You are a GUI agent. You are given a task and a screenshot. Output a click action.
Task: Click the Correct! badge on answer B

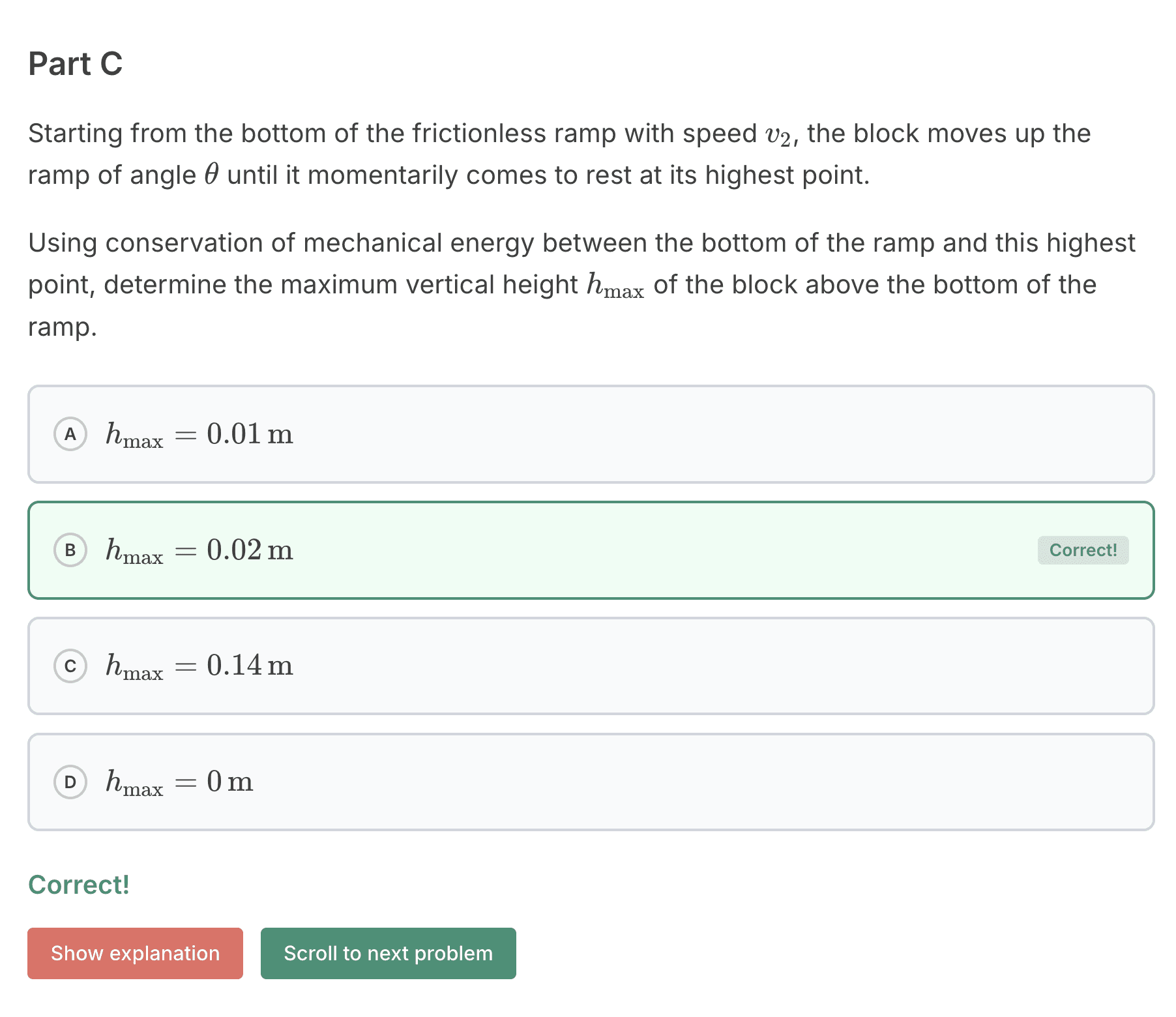[1083, 550]
